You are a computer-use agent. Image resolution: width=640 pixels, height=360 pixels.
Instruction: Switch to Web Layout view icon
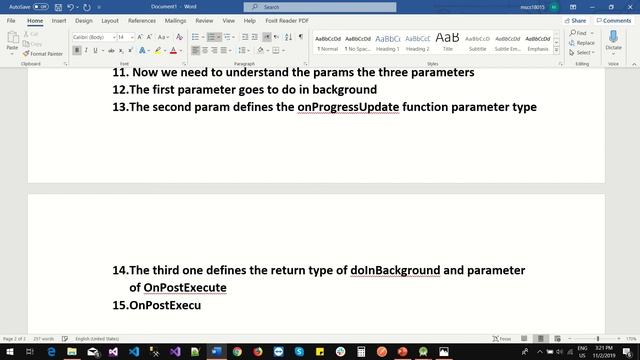[x=557, y=338]
